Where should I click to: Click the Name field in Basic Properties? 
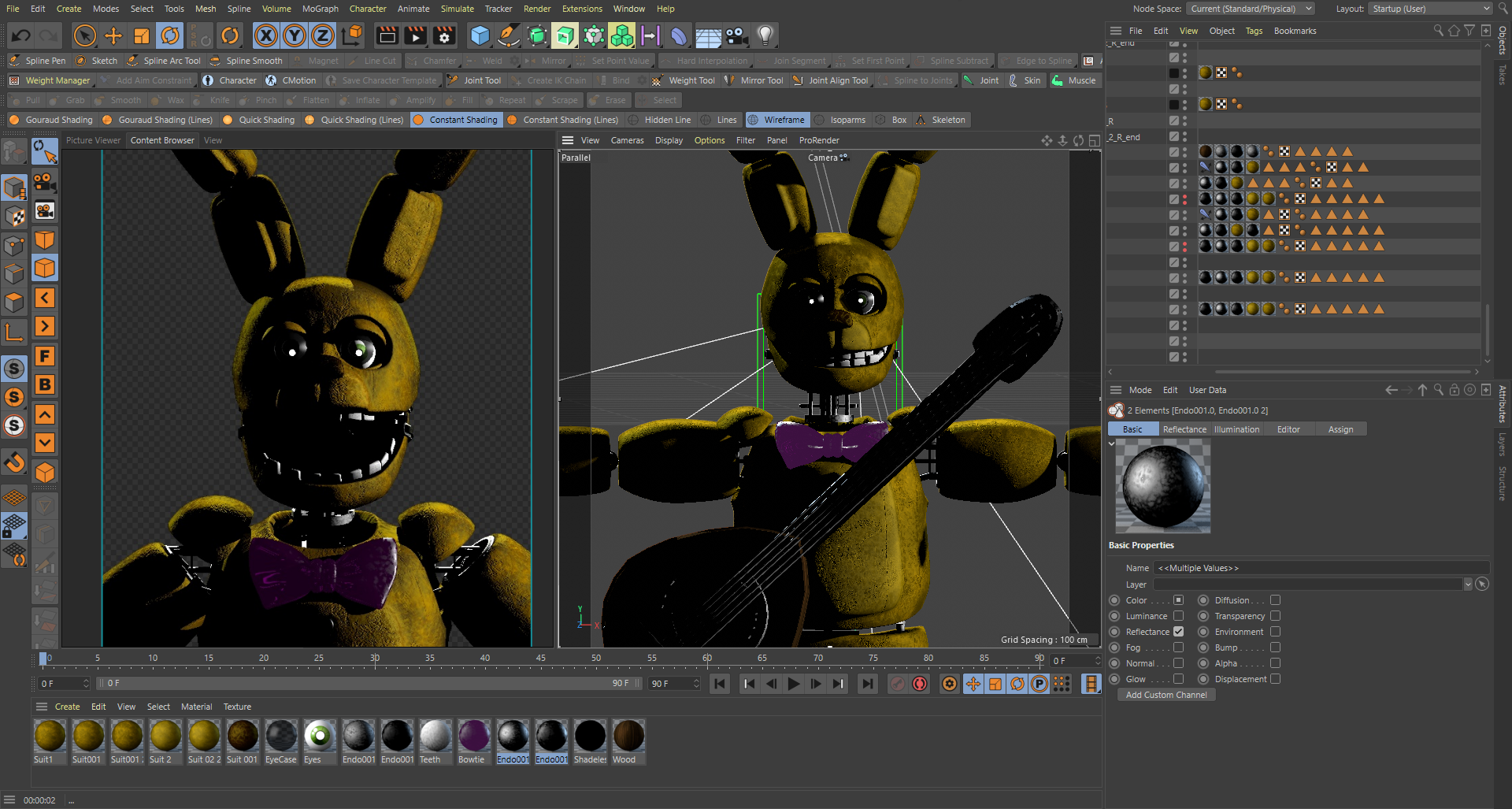click(1321, 568)
